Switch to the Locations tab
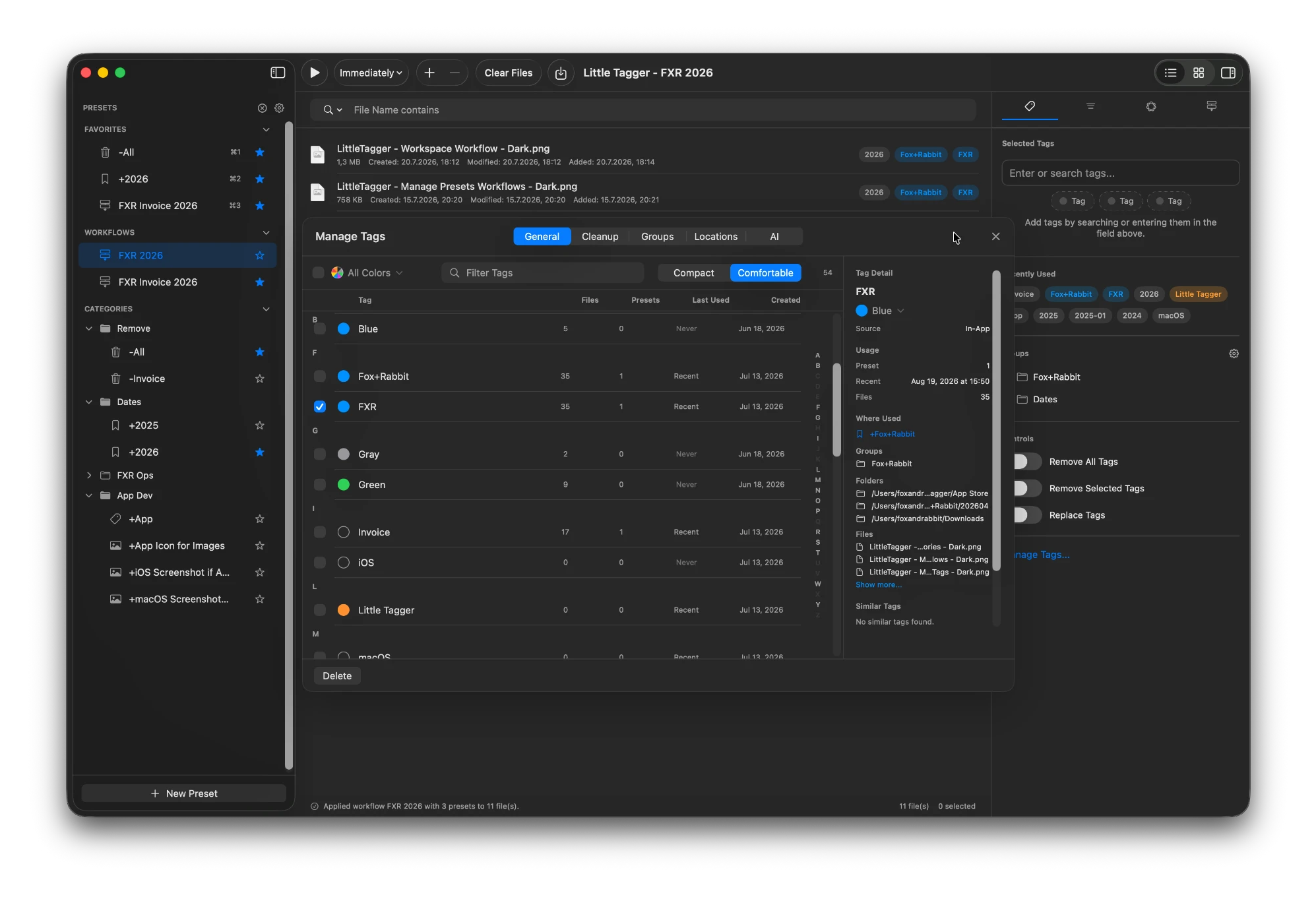Viewport: 1316px width, 897px height. click(x=716, y=236)
